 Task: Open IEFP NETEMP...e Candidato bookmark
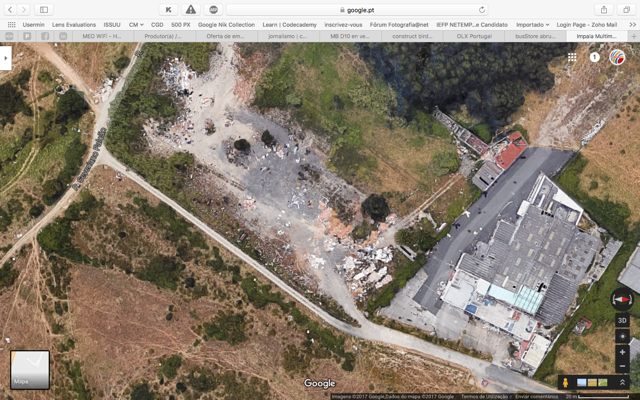click(472, 24)
